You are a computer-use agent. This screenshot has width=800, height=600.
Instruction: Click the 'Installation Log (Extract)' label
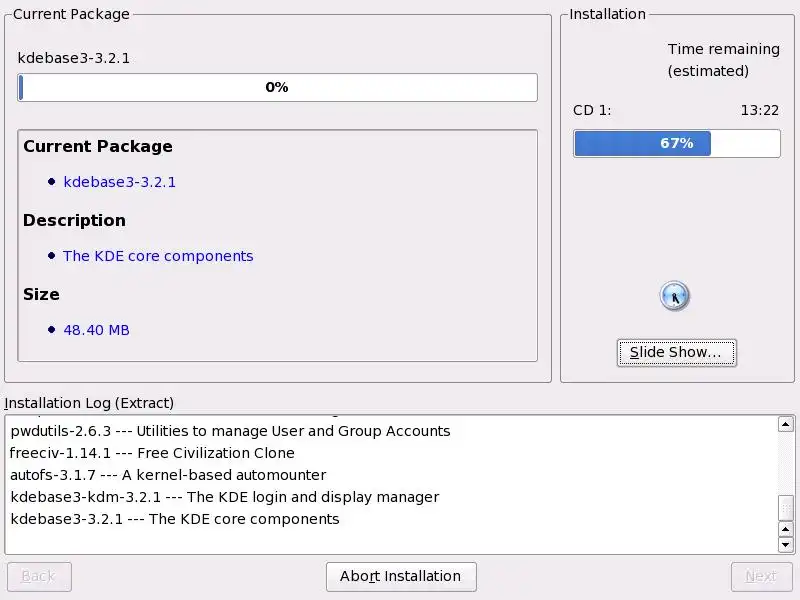(x=89, y=403)
